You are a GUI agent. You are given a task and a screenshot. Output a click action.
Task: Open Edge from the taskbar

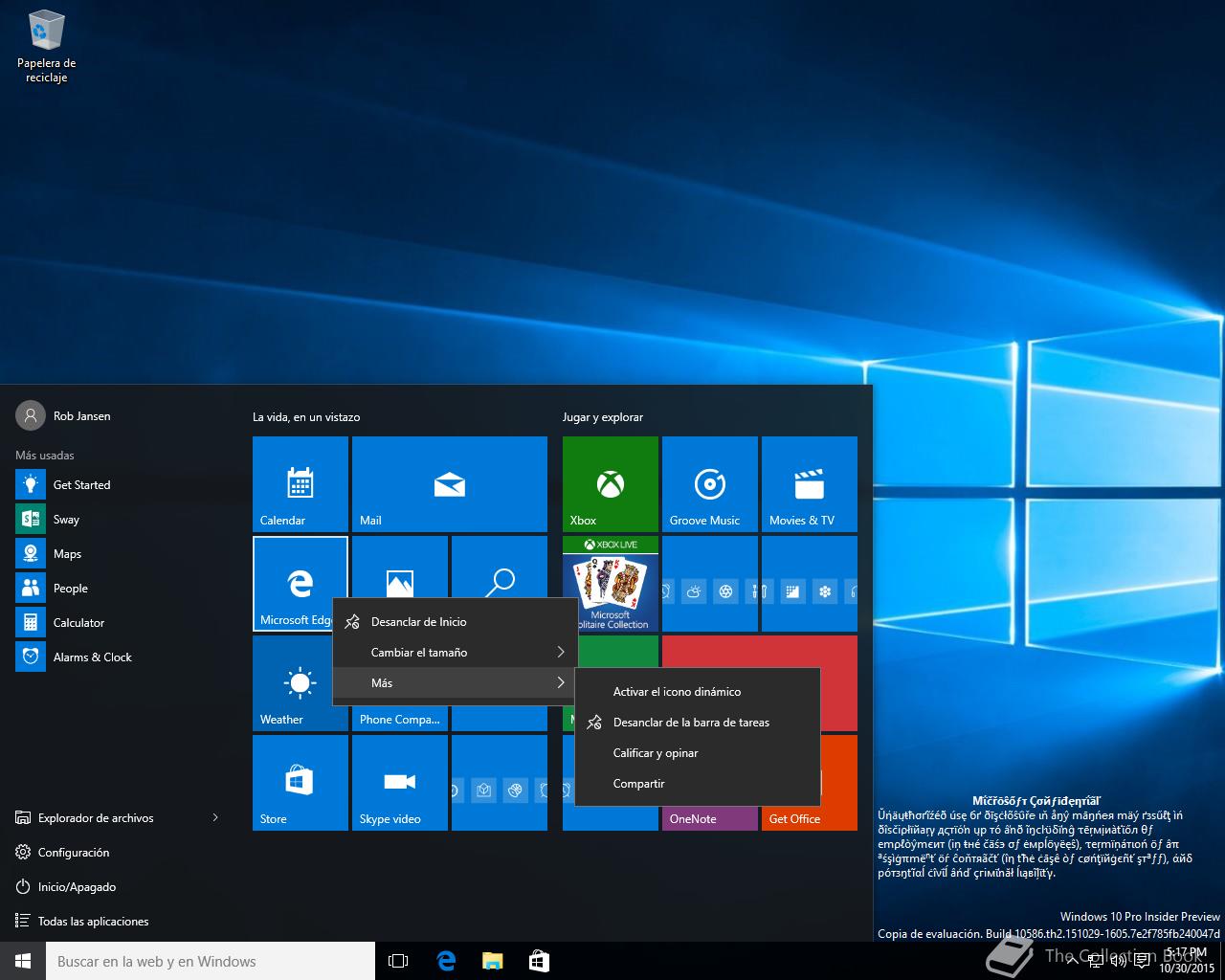point(445,961)
